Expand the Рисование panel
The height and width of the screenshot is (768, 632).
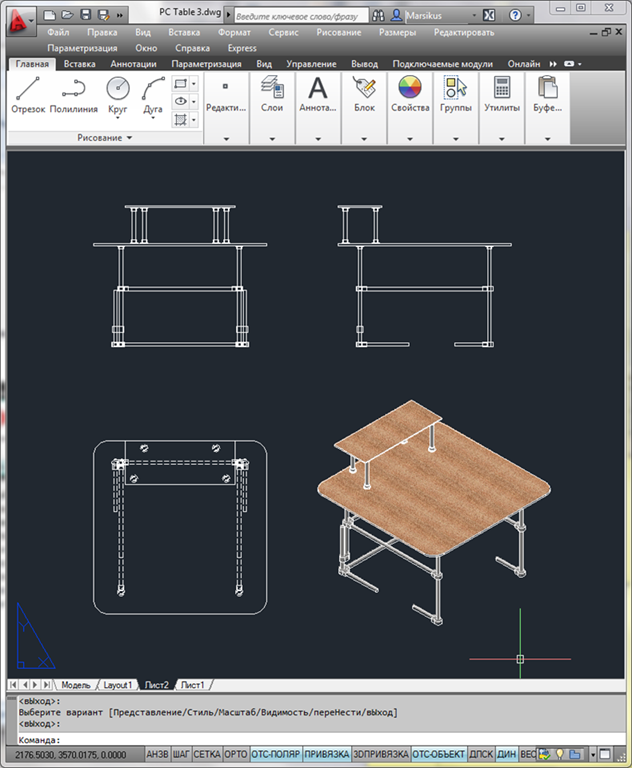(105, 138)
